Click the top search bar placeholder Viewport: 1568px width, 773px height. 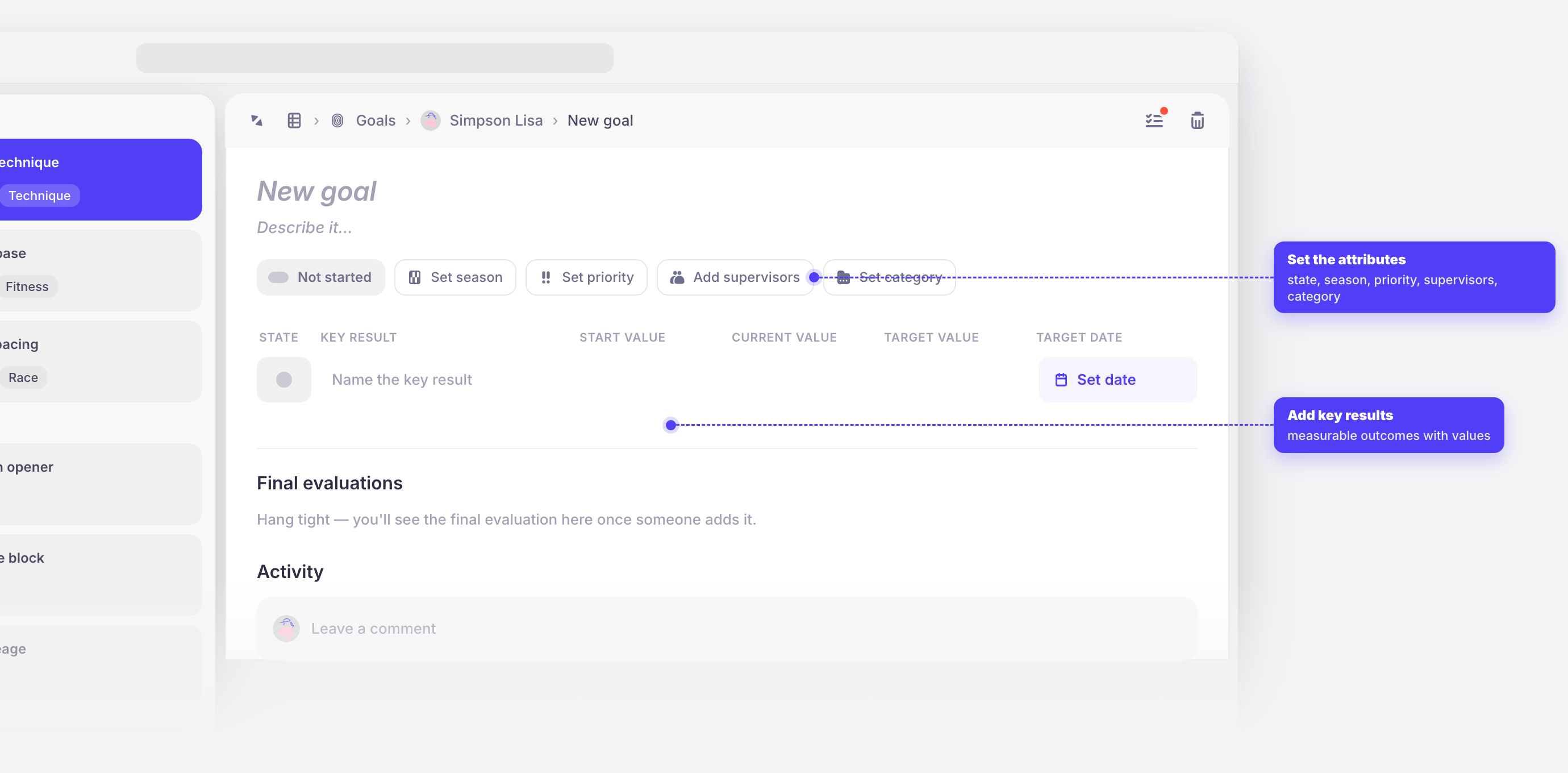pos(375,58)
